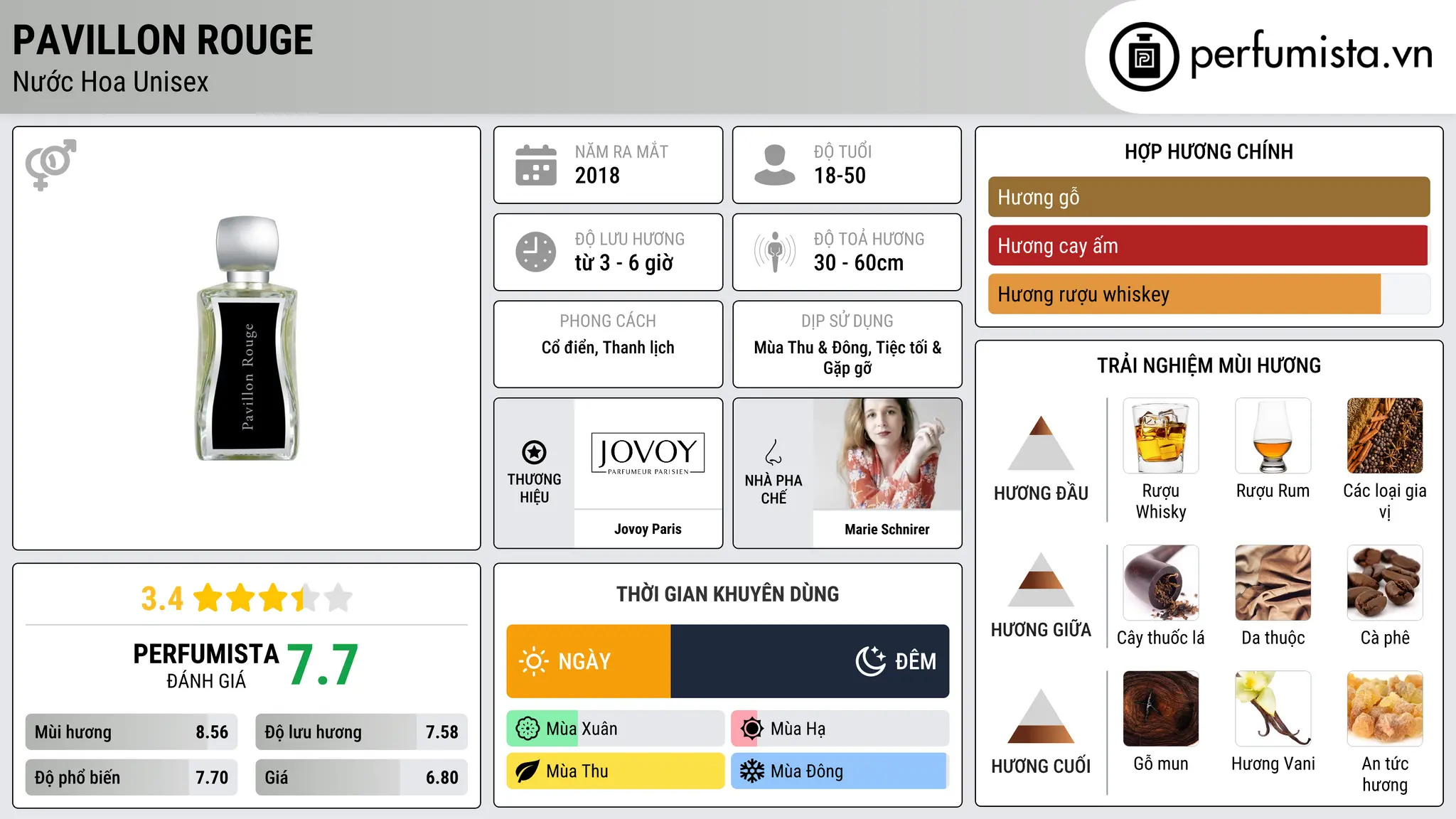This screenshot has height=819, width=1456.
Task: Click the Độ phổ biến 7.70 score bar
Action: tap(132, 778)
